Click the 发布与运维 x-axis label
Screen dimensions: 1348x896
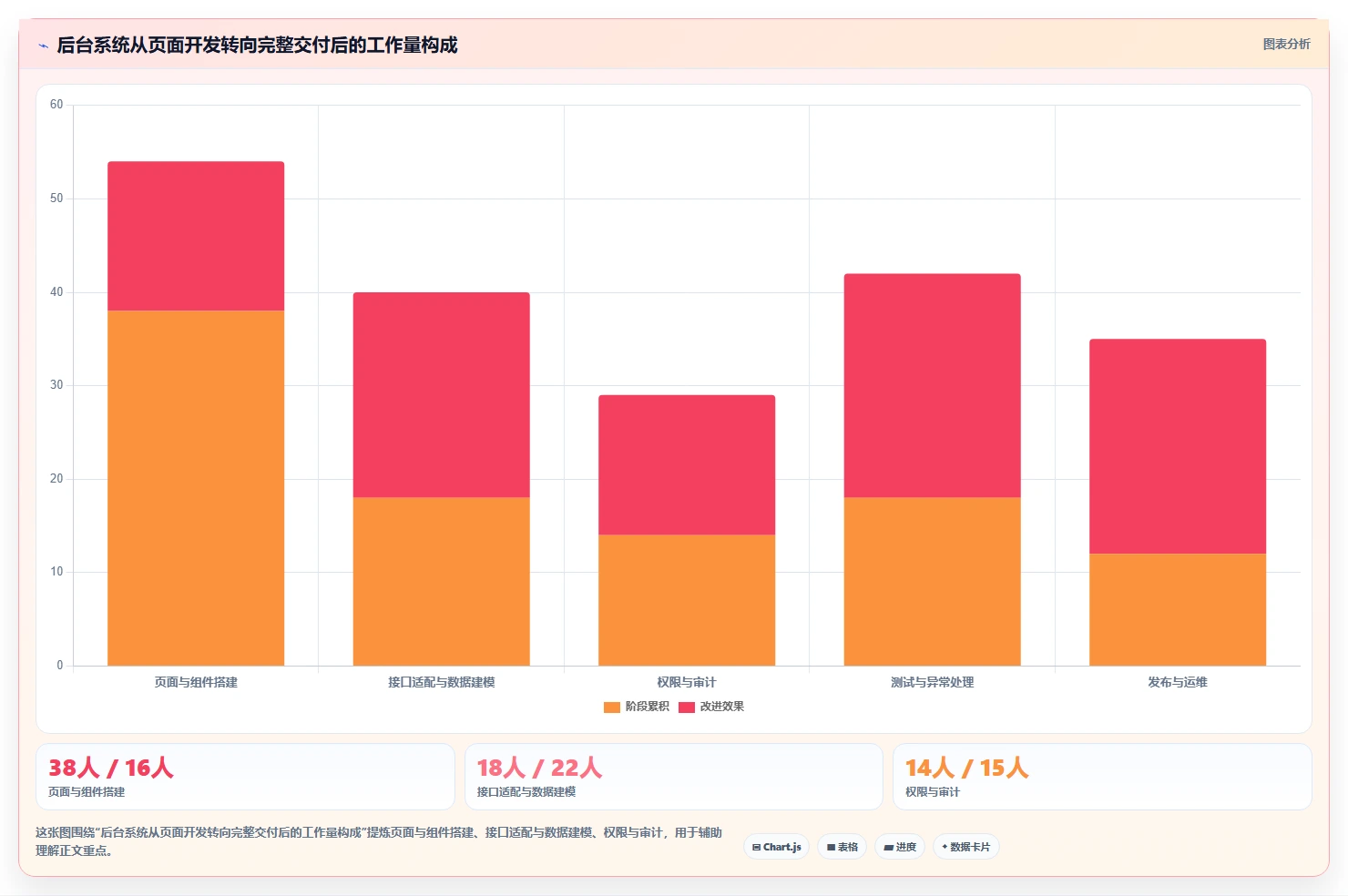tap(1178, 682)
